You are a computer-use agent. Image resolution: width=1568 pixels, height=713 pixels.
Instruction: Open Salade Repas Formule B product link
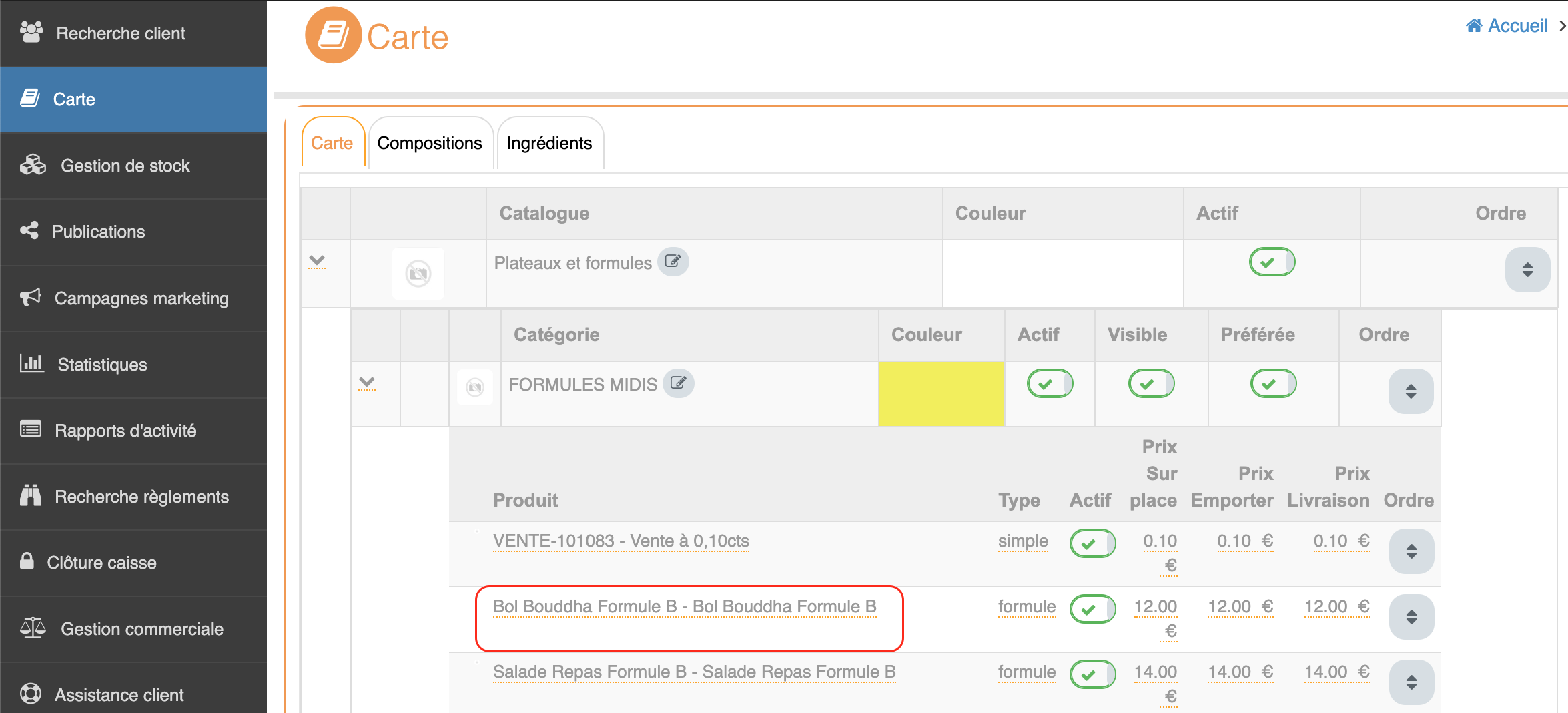pyautogui.click(x=694, y=672)
